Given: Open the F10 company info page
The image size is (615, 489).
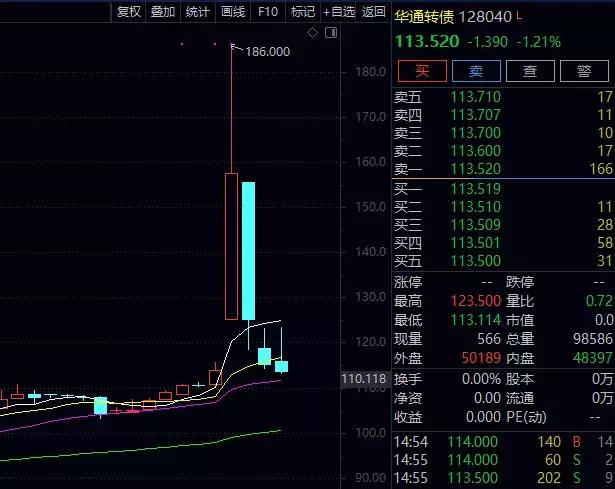Looking at the screenshot, I should point(268,12).
